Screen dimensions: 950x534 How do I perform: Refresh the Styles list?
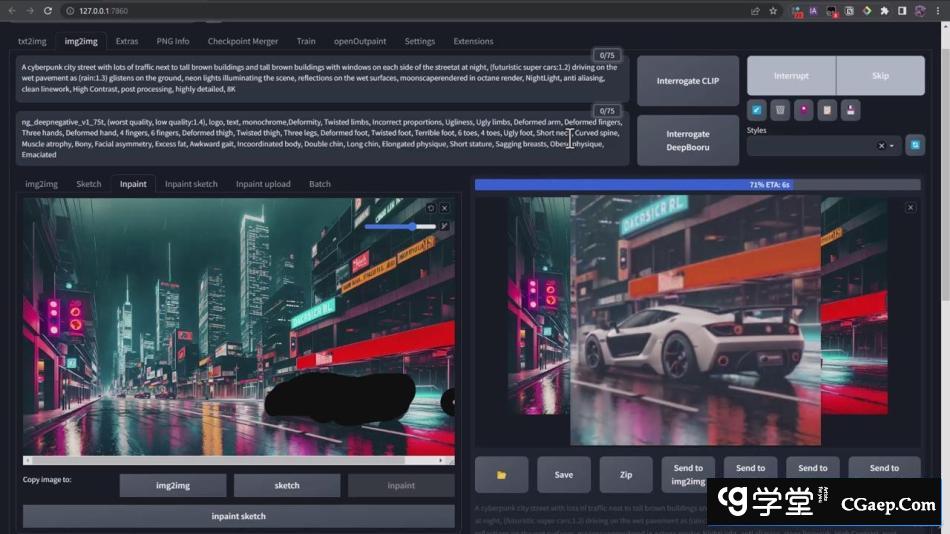tap(914, 145)
